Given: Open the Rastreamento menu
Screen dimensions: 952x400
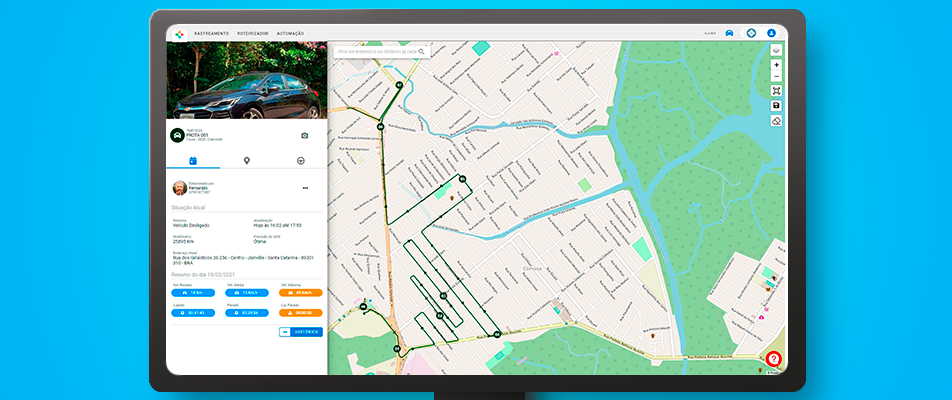Looking at the screenshot, I should (209, 33).
